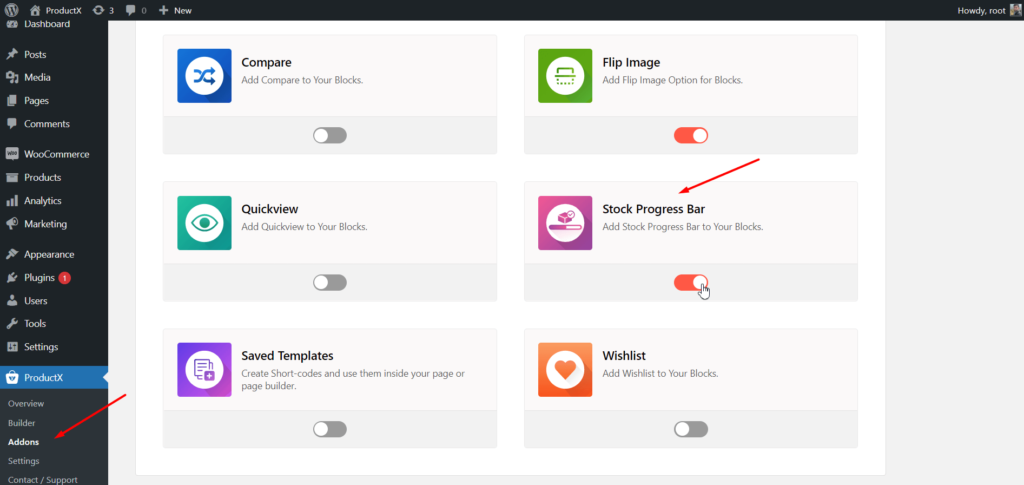The height and width of the screenshot is (485, 1024).
Task: Click the Posts pin icon in sidebar
Action: (x=12, y=55)
